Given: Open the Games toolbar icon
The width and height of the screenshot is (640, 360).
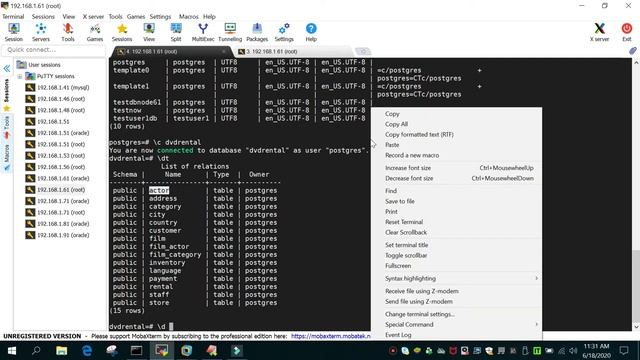Looking at the screenshot, I should coord(95,32).
